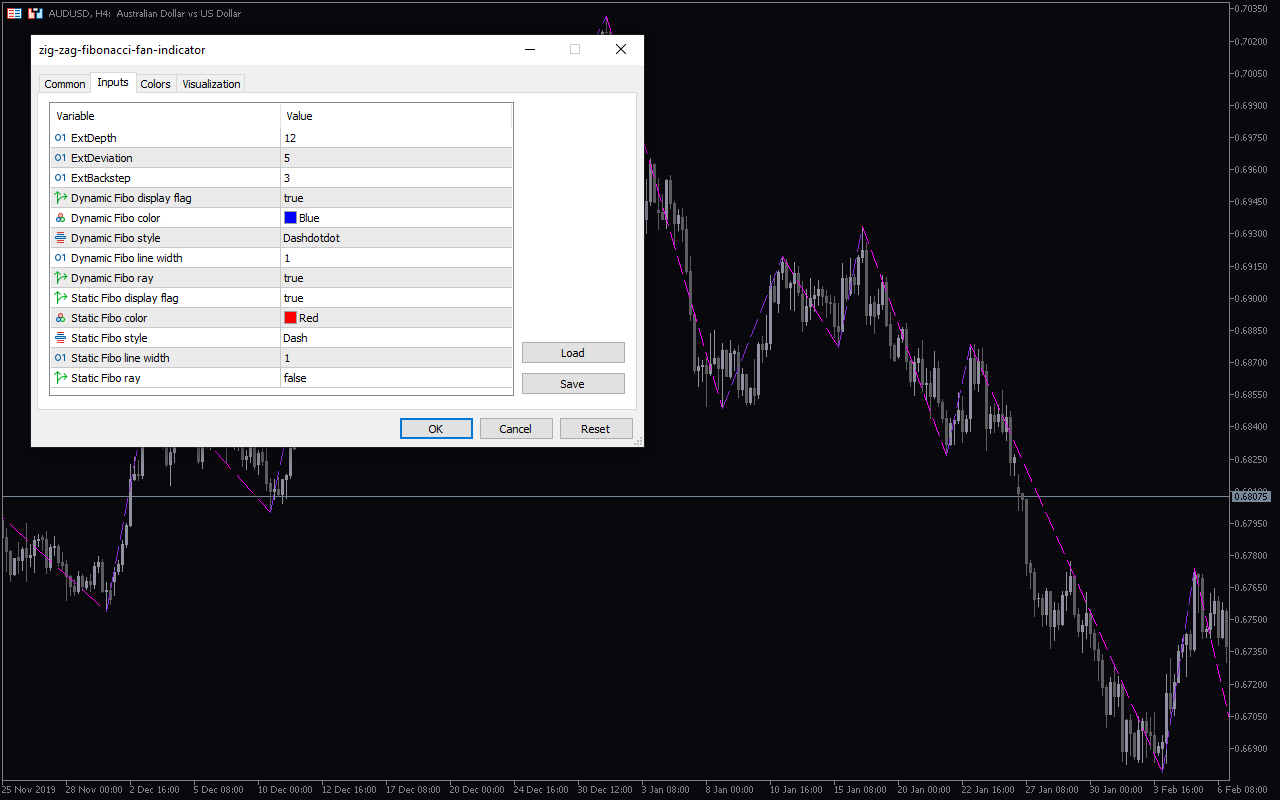Switch to the Colors tab

click(155, 84)
